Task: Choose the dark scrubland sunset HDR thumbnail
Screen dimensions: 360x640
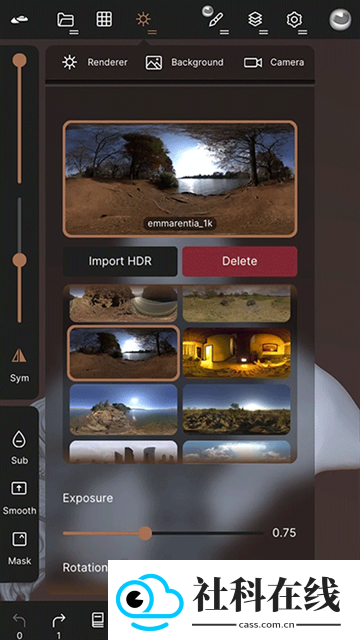Action: (x=237, y=409)
